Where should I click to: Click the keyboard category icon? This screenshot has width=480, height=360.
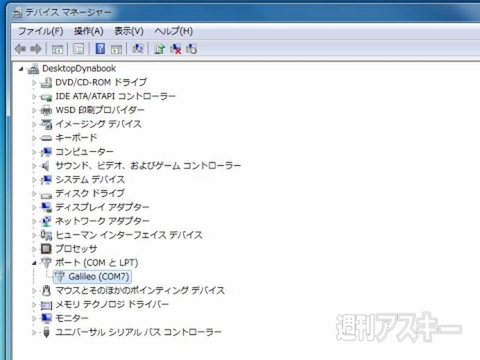46,138
